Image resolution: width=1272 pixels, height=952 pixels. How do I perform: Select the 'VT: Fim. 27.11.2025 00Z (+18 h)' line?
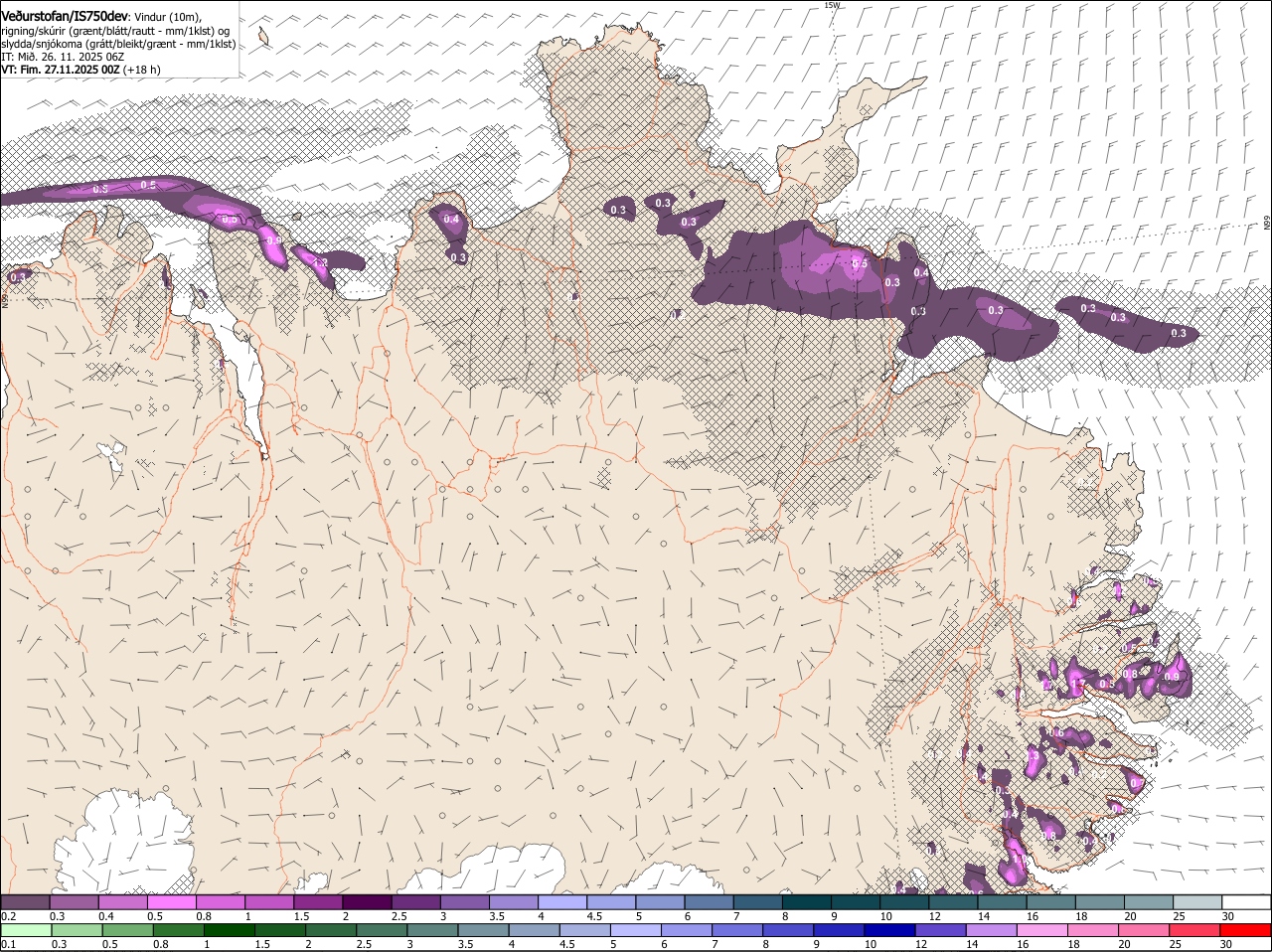[80, 70]
